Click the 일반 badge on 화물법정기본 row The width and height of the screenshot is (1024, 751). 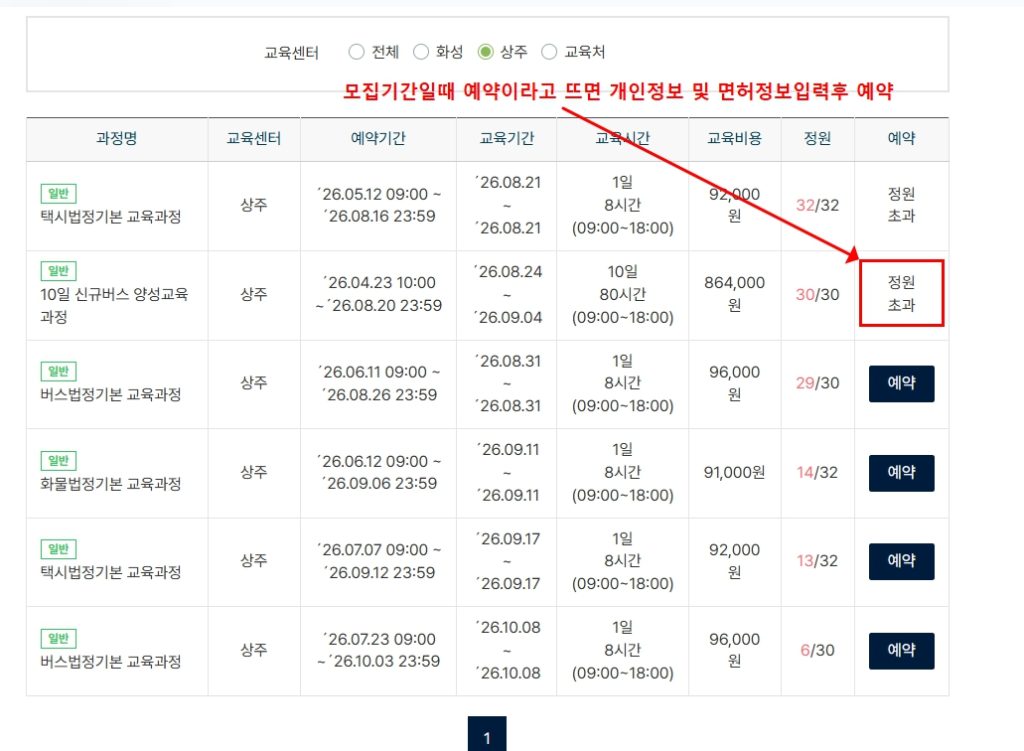point(59,461)
